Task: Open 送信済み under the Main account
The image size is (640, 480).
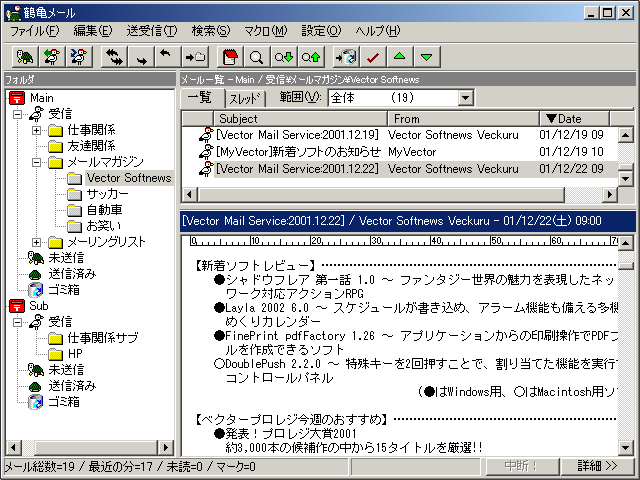Action: [x=62, y=274]
